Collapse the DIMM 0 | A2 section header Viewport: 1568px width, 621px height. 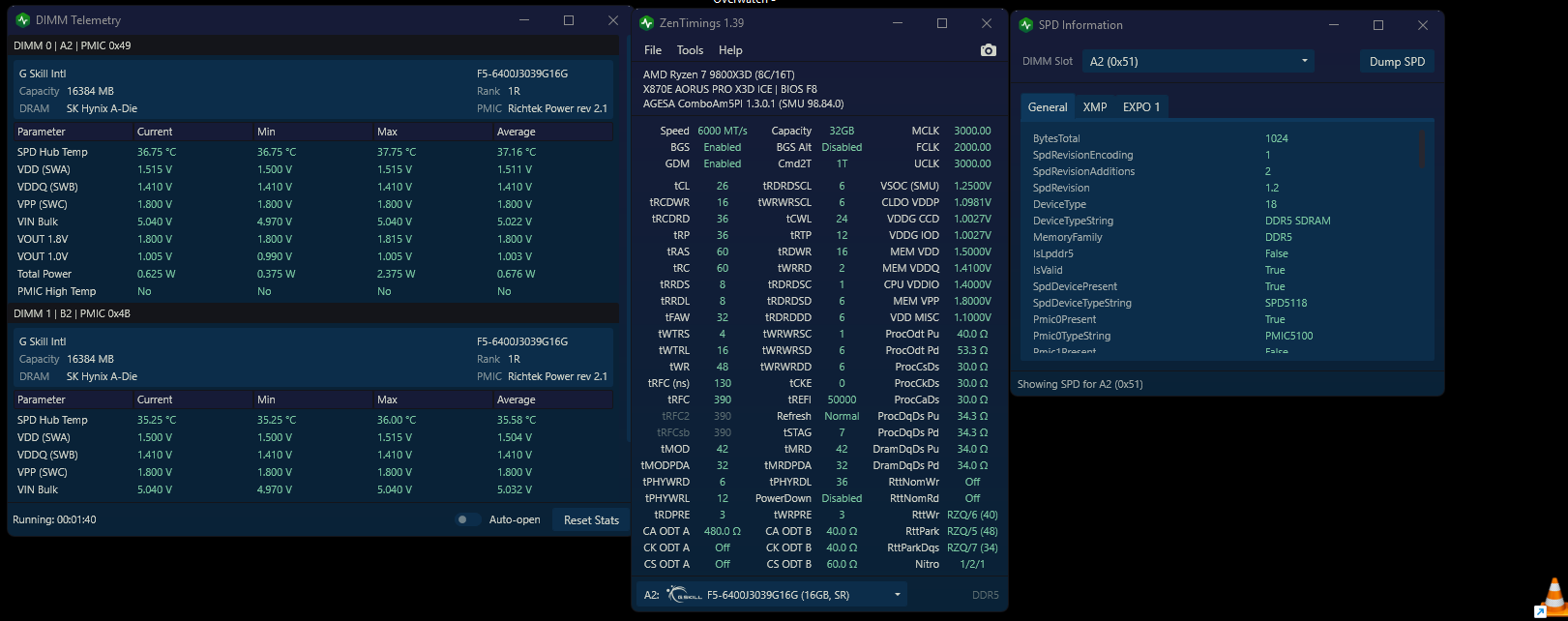[313, 45]
